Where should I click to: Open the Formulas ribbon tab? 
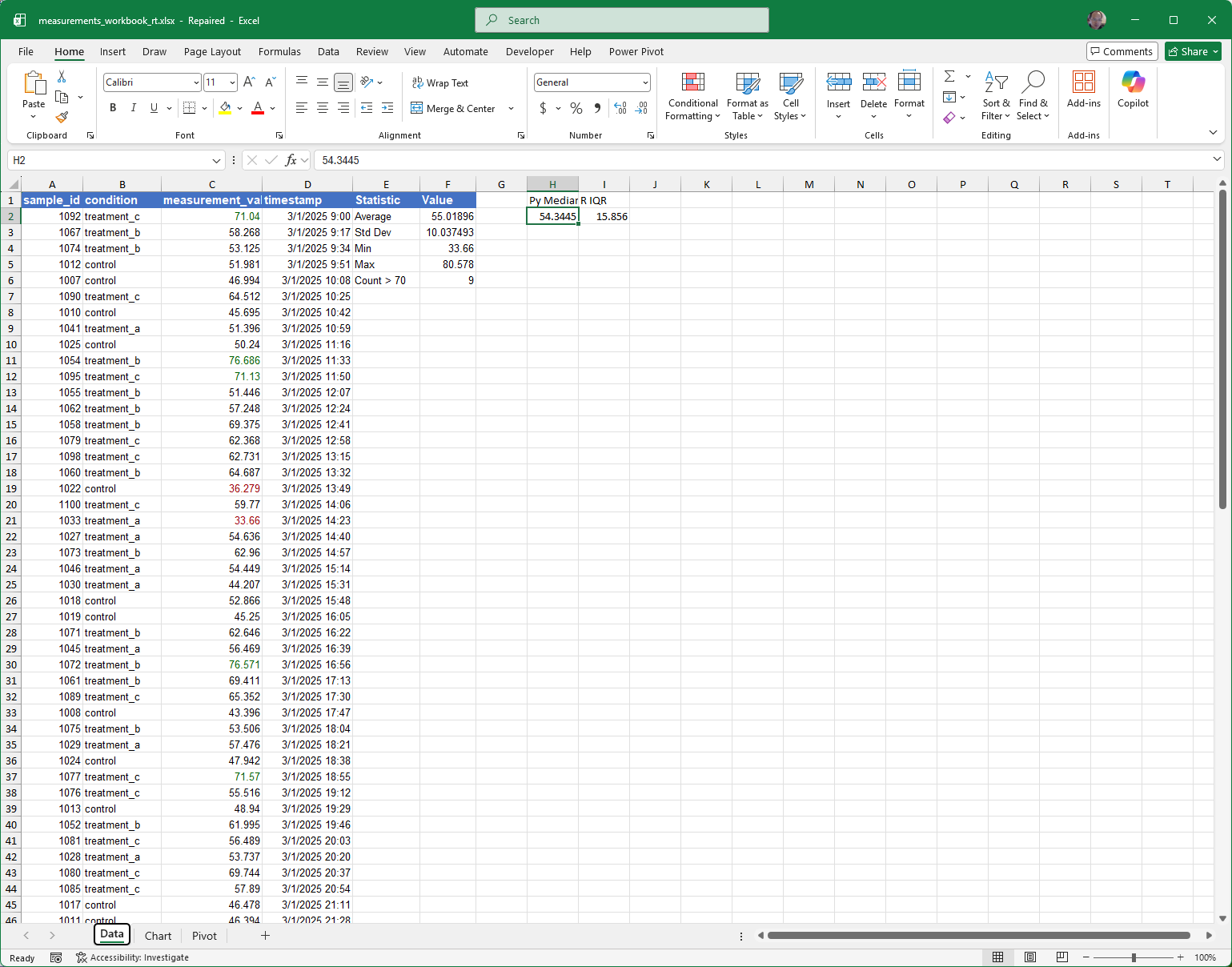click(x=279, y=51)
